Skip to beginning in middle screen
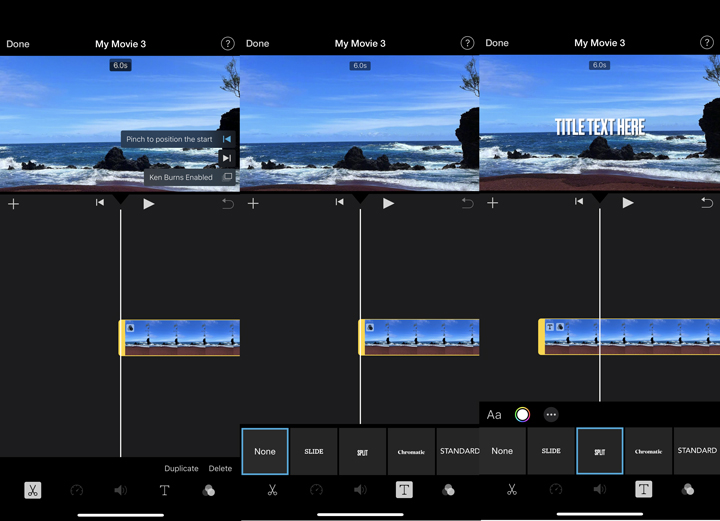 [x=339, y=202]
